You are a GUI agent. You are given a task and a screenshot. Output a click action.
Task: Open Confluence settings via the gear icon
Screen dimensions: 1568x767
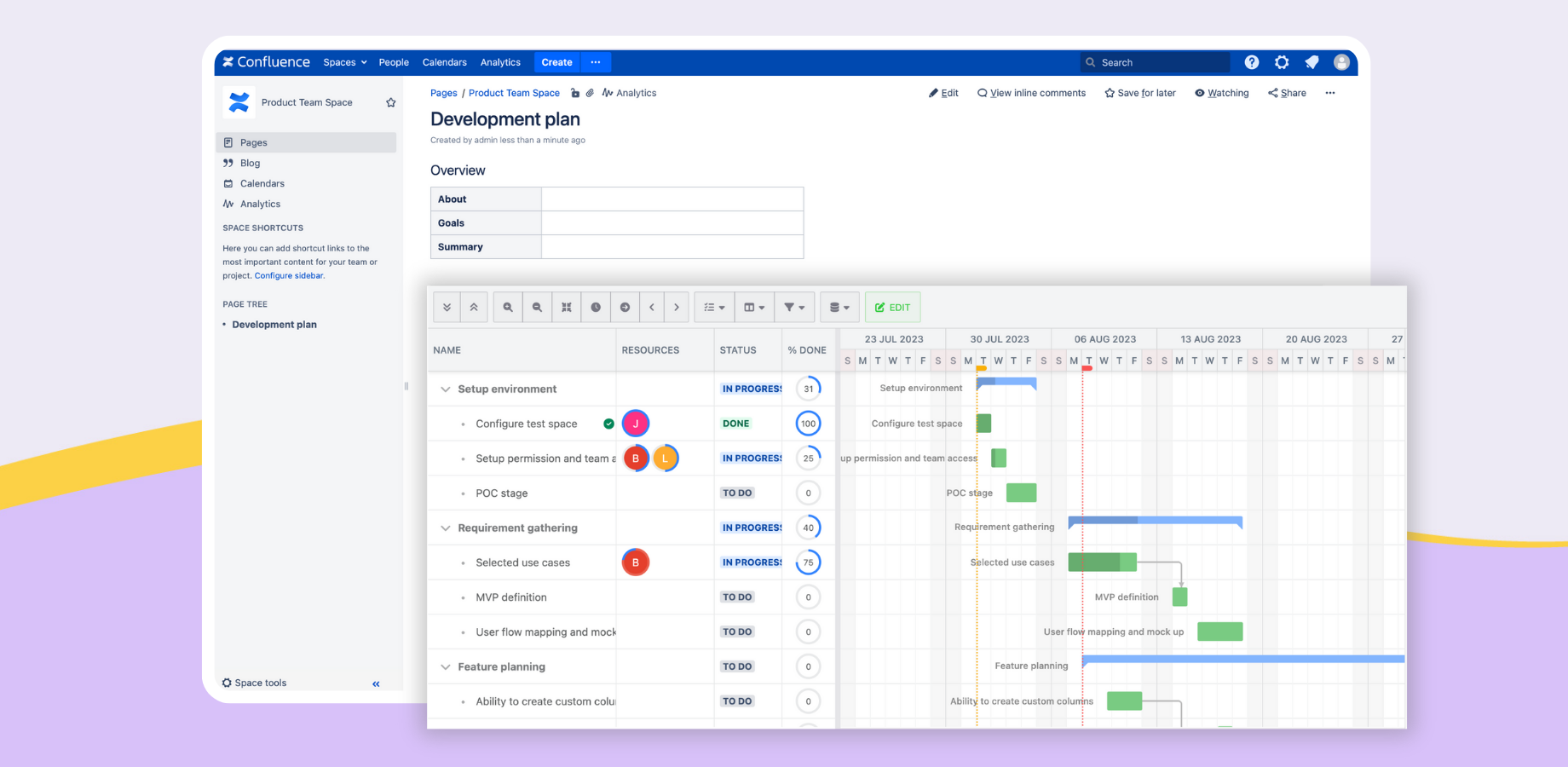(1282, 62)
